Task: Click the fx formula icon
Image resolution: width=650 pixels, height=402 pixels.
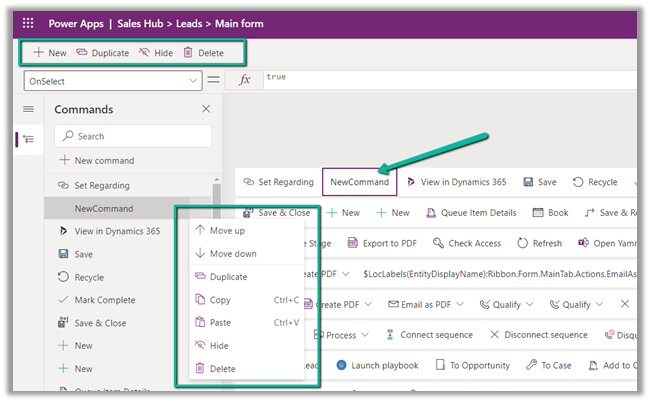Action: pos(245,80)
